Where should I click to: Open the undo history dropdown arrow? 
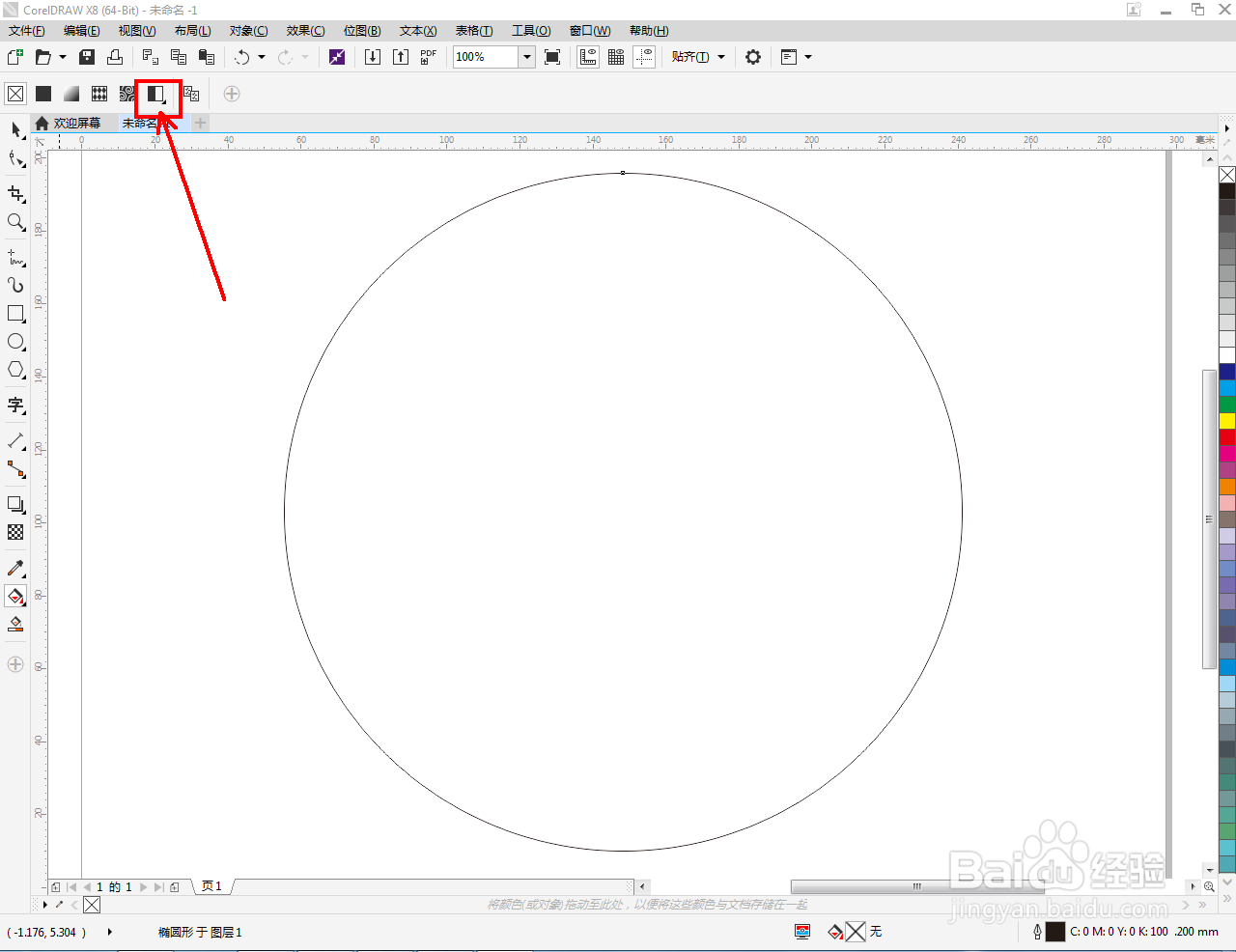262,57
